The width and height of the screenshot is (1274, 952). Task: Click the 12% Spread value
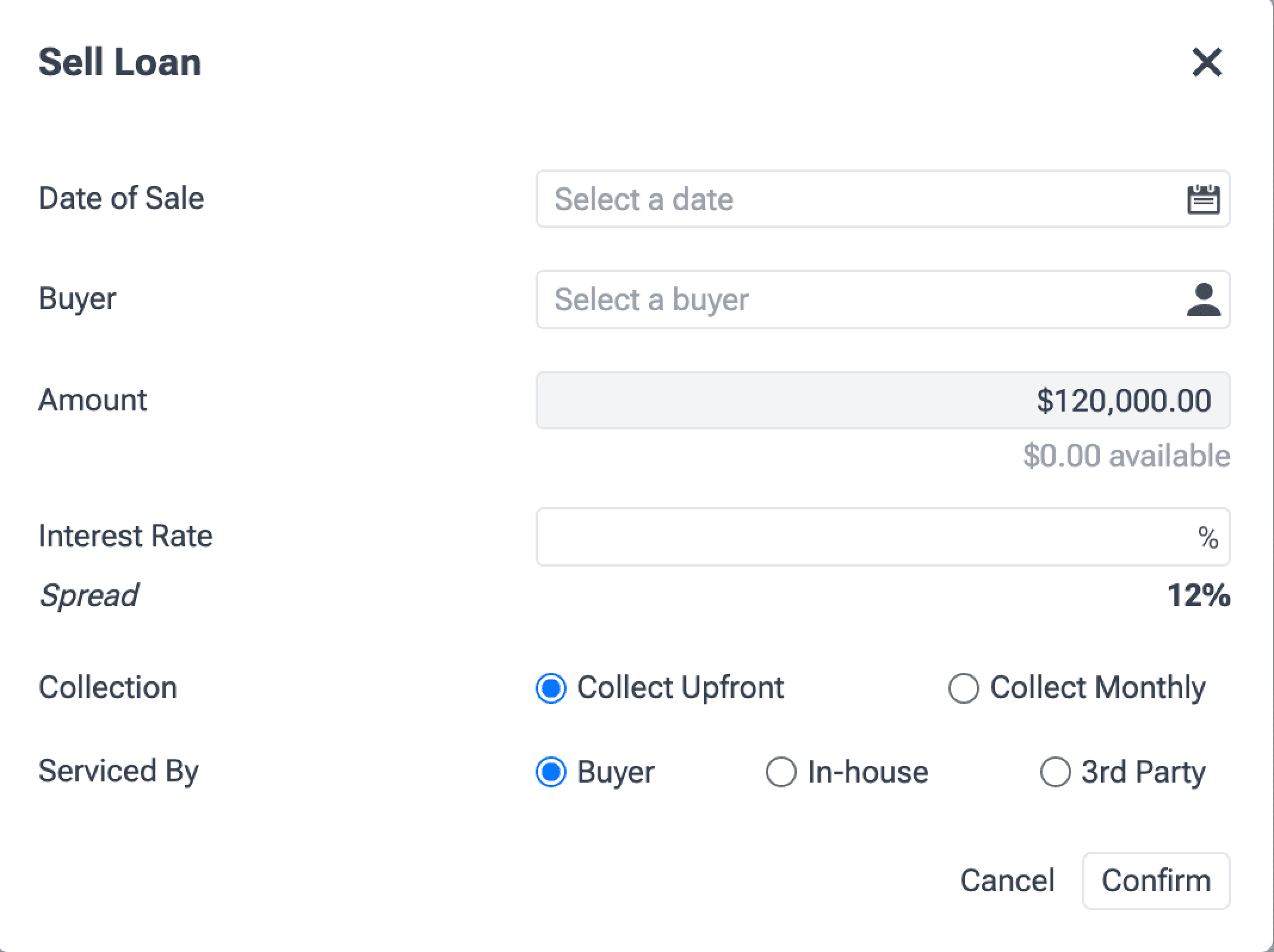pos(1198,595)
